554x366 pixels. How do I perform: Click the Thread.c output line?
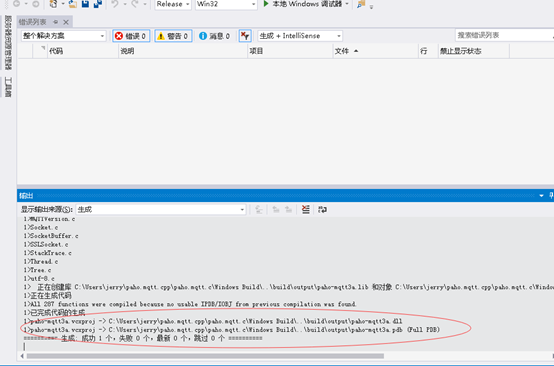pyautogui.click(x=41, y=261)
